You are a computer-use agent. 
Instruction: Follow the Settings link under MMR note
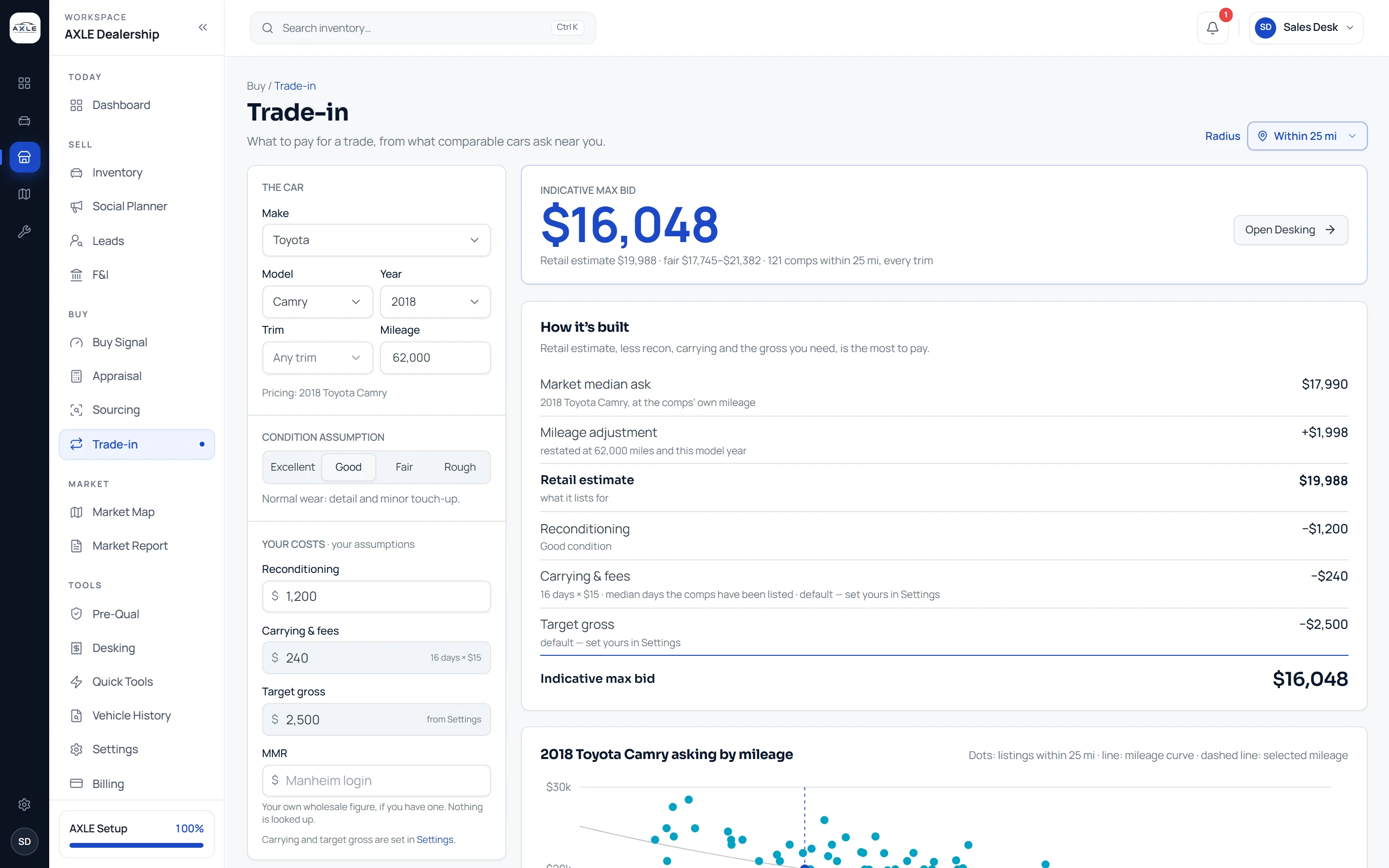[435, 839]
